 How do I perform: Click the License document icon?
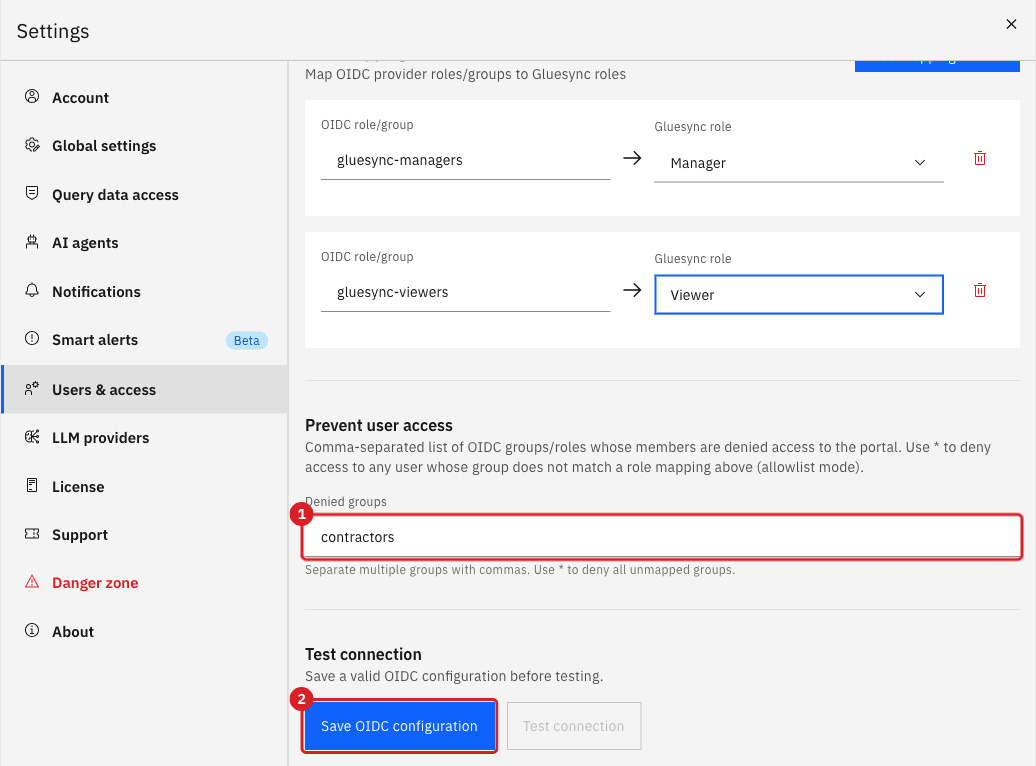click(32, 485)
